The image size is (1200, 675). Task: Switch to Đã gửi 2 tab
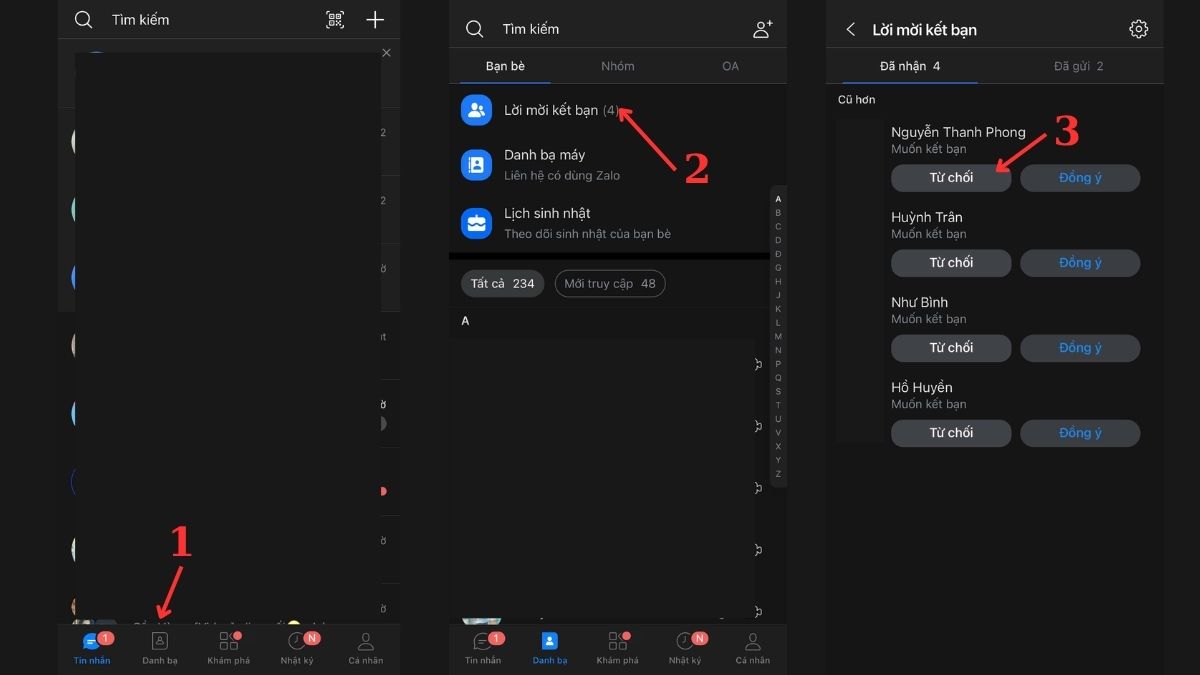[x=1079, y=66]
